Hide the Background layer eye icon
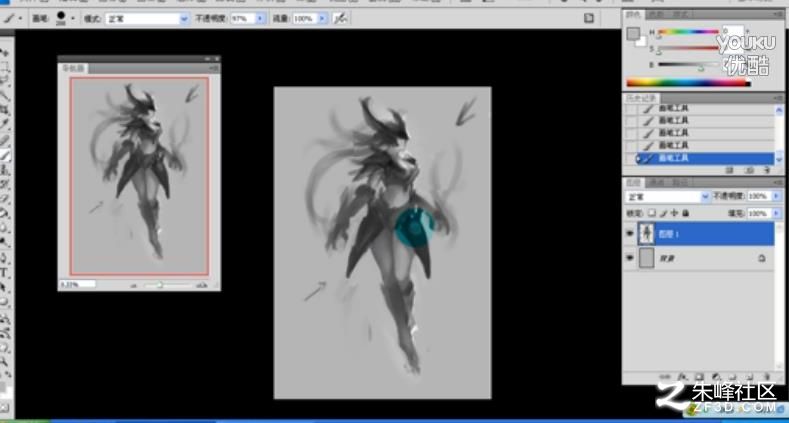Image resolution: width=789 pixels, height=423 pixels. (629, 258)
